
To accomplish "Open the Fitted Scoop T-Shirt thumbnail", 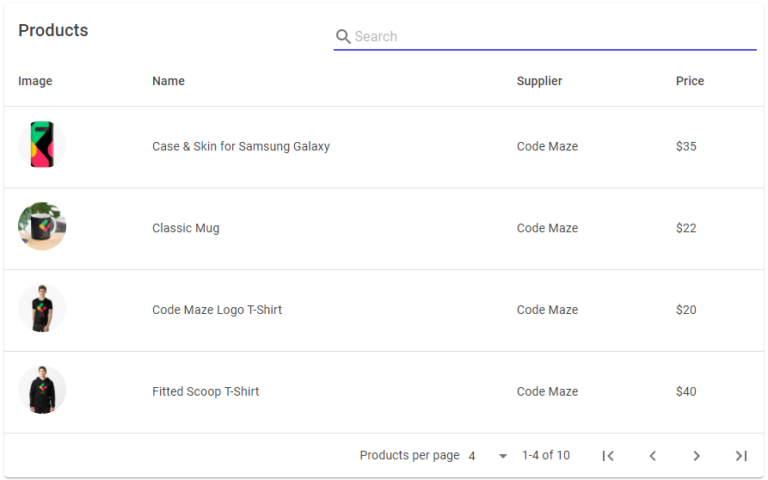I will click(x=42, y=391).
